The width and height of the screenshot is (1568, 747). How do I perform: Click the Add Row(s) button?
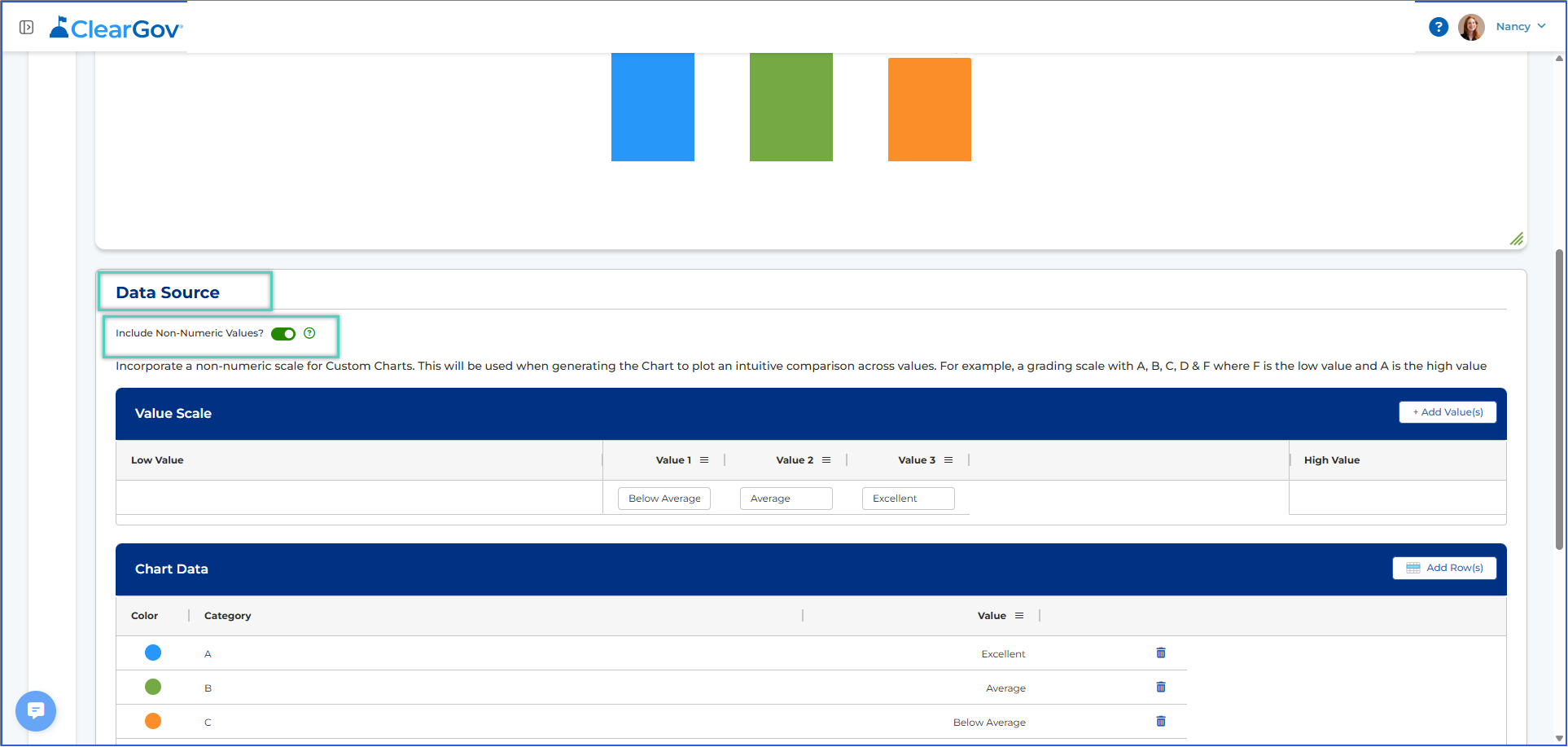tap(1444, 568)
